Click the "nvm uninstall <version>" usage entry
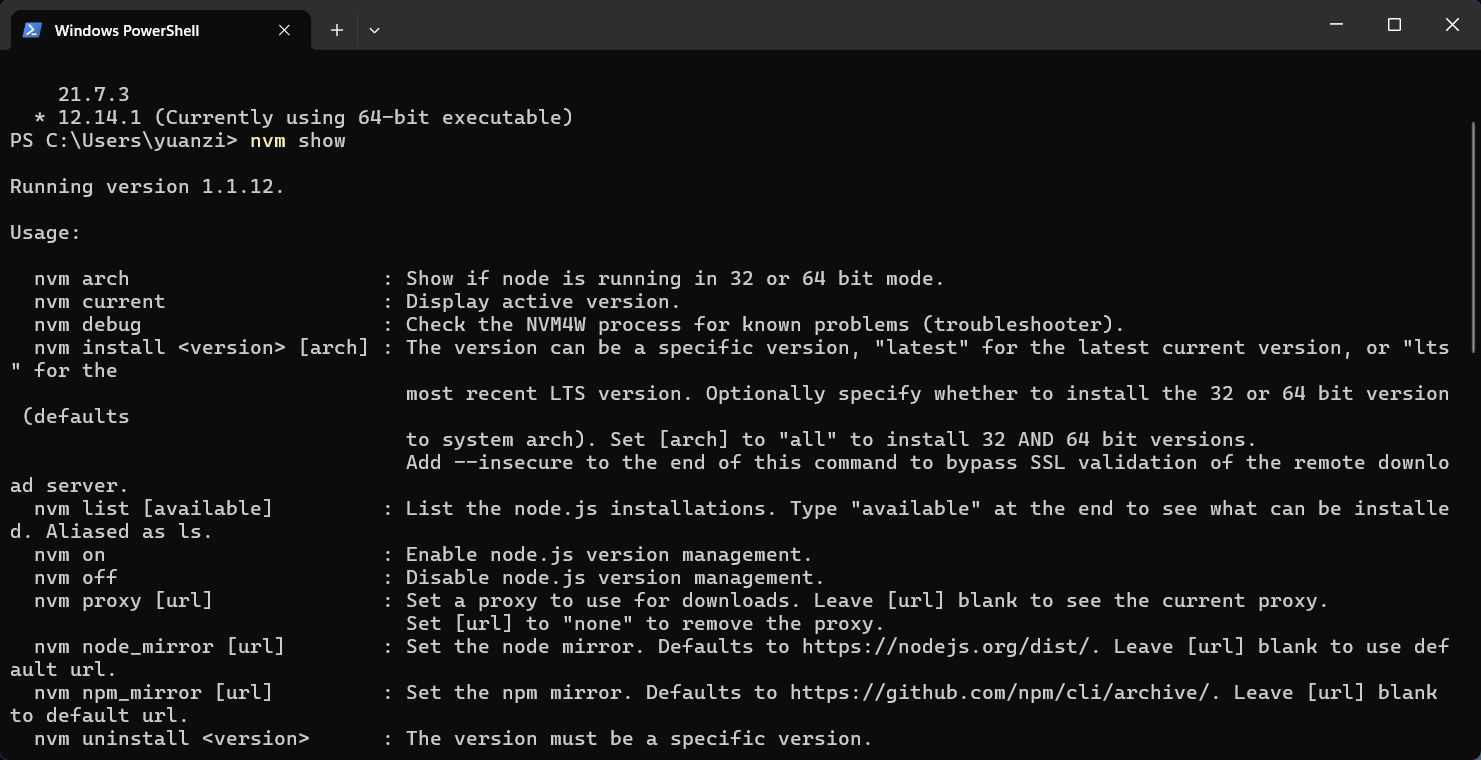The height and width of the screenshot is (760, 1481). [x=171, y=739]
